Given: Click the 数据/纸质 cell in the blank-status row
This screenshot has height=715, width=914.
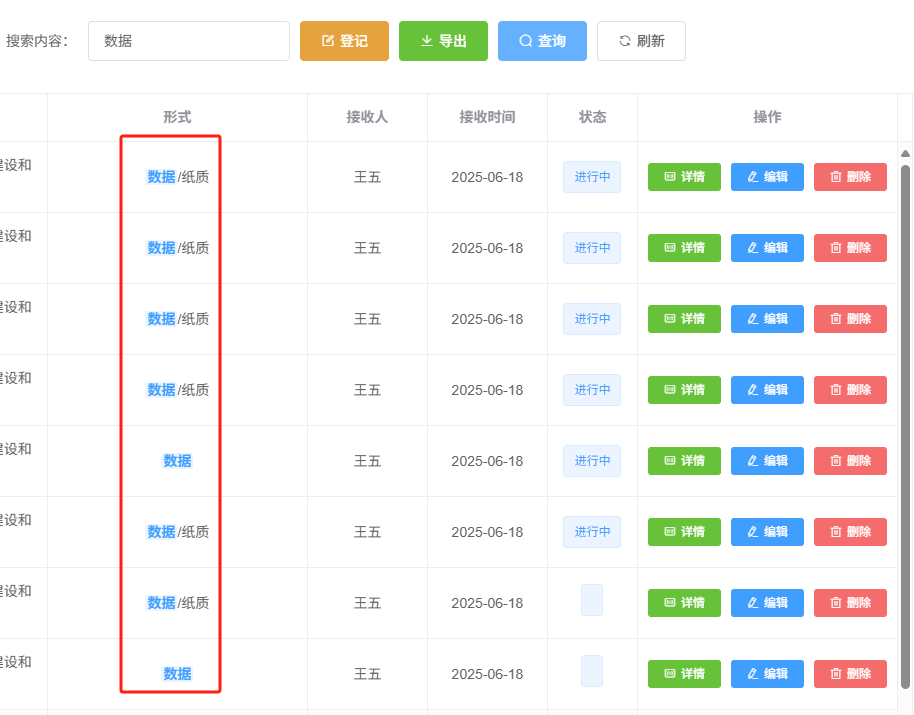Looking at the screenshot, I should [x=177, y=603].
